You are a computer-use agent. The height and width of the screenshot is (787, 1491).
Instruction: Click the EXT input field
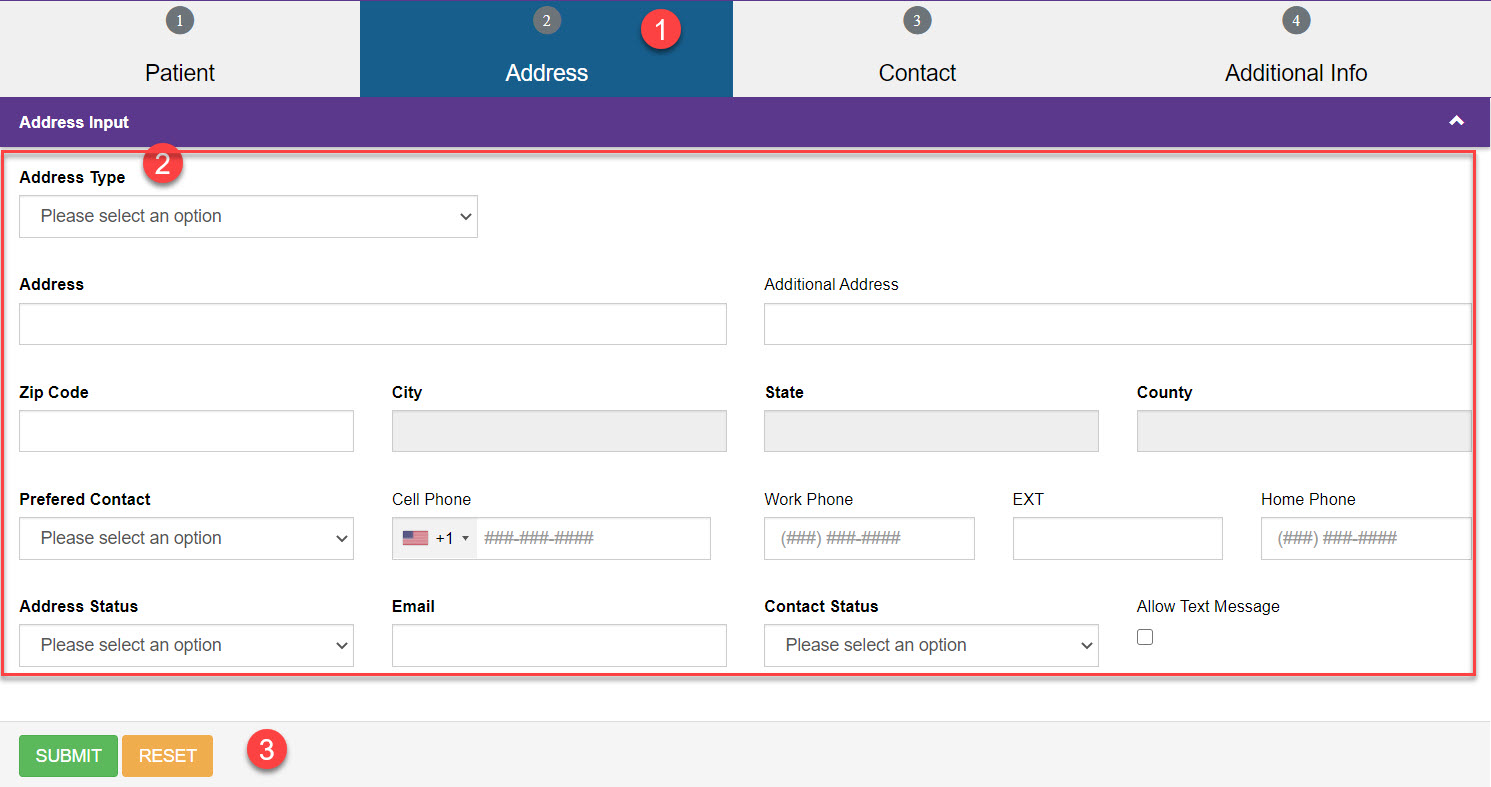coord(1118,538)
